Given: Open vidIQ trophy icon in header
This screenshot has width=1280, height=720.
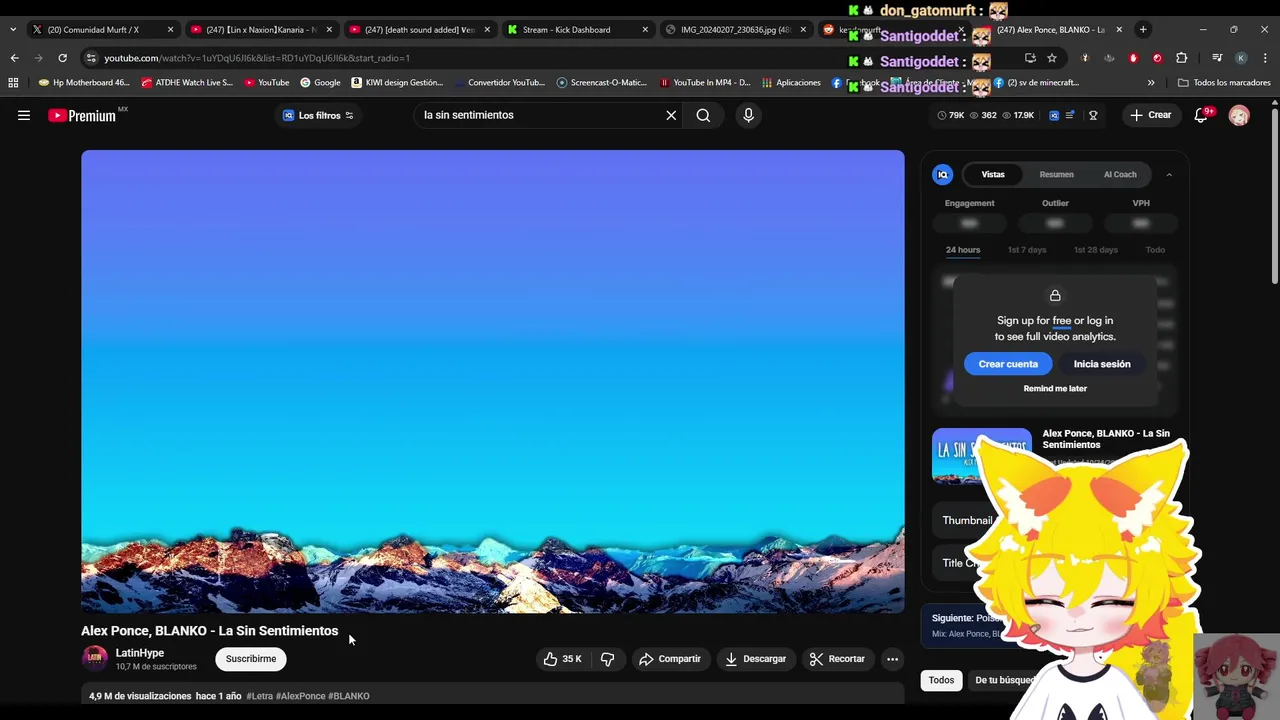Looking at the screenshot, I should click(x=1093, y=115).
